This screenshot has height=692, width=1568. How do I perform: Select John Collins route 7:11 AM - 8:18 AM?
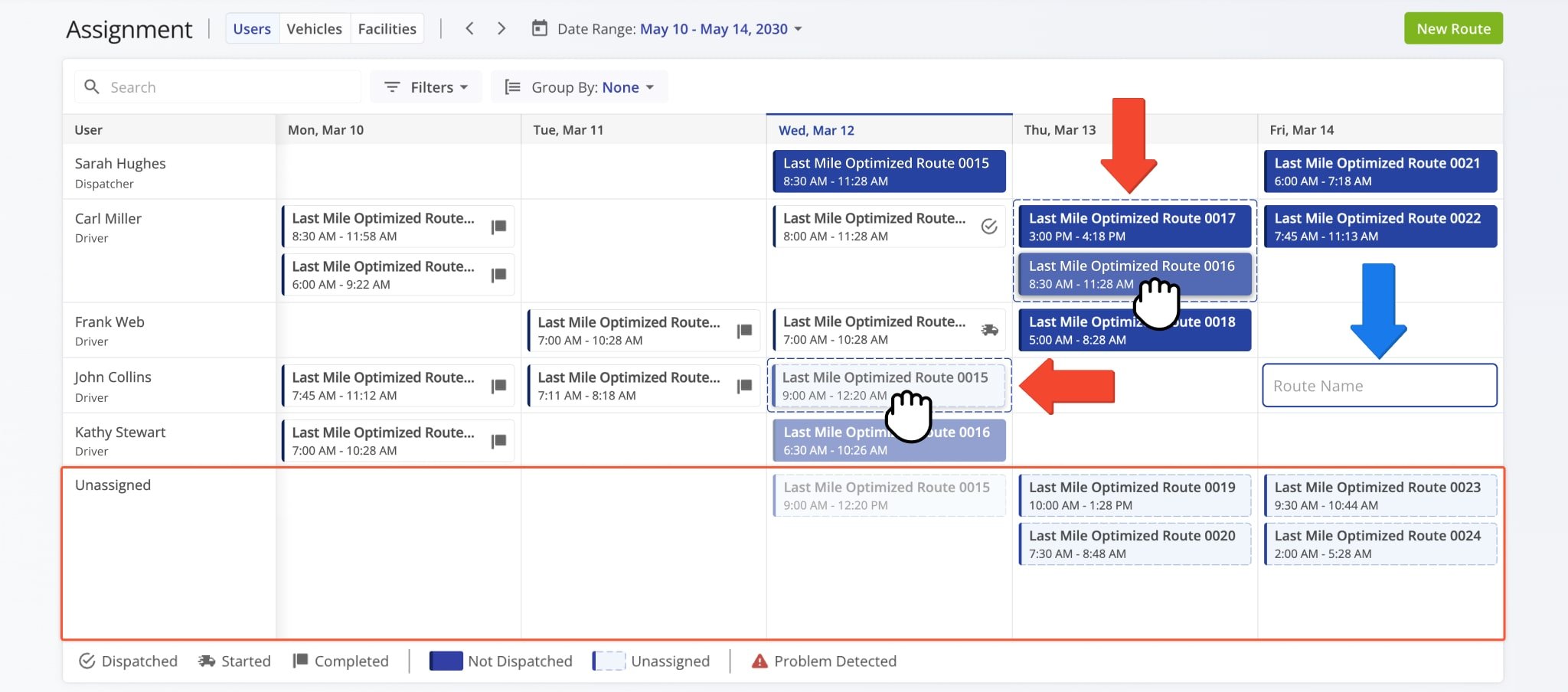point(644,385)
